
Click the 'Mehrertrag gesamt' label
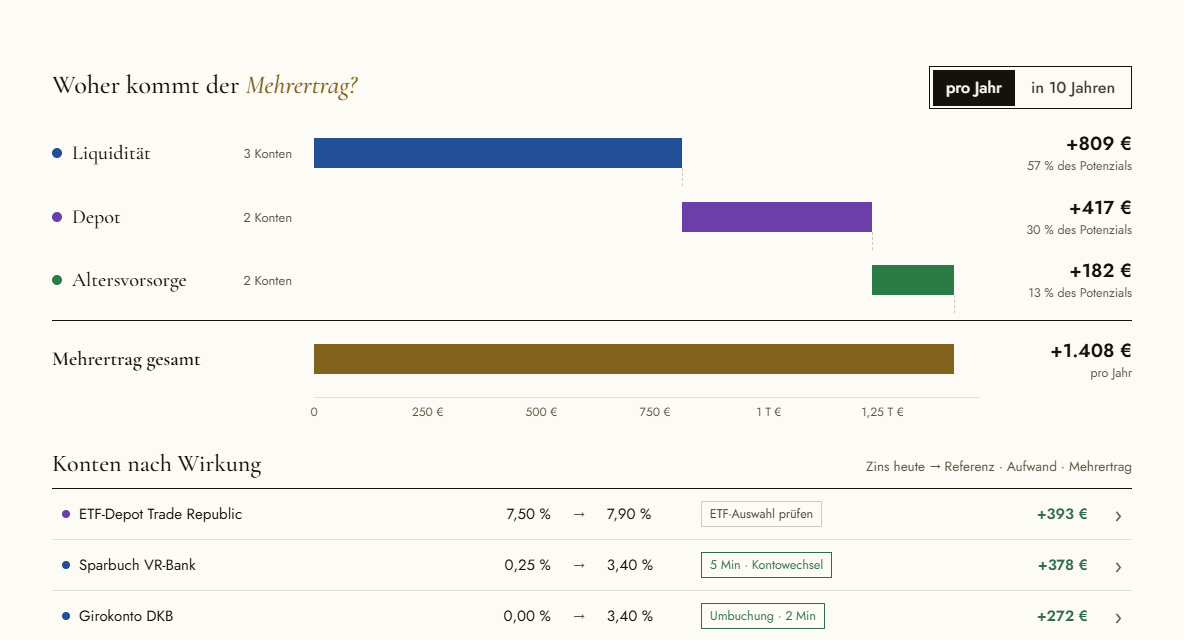126,359
